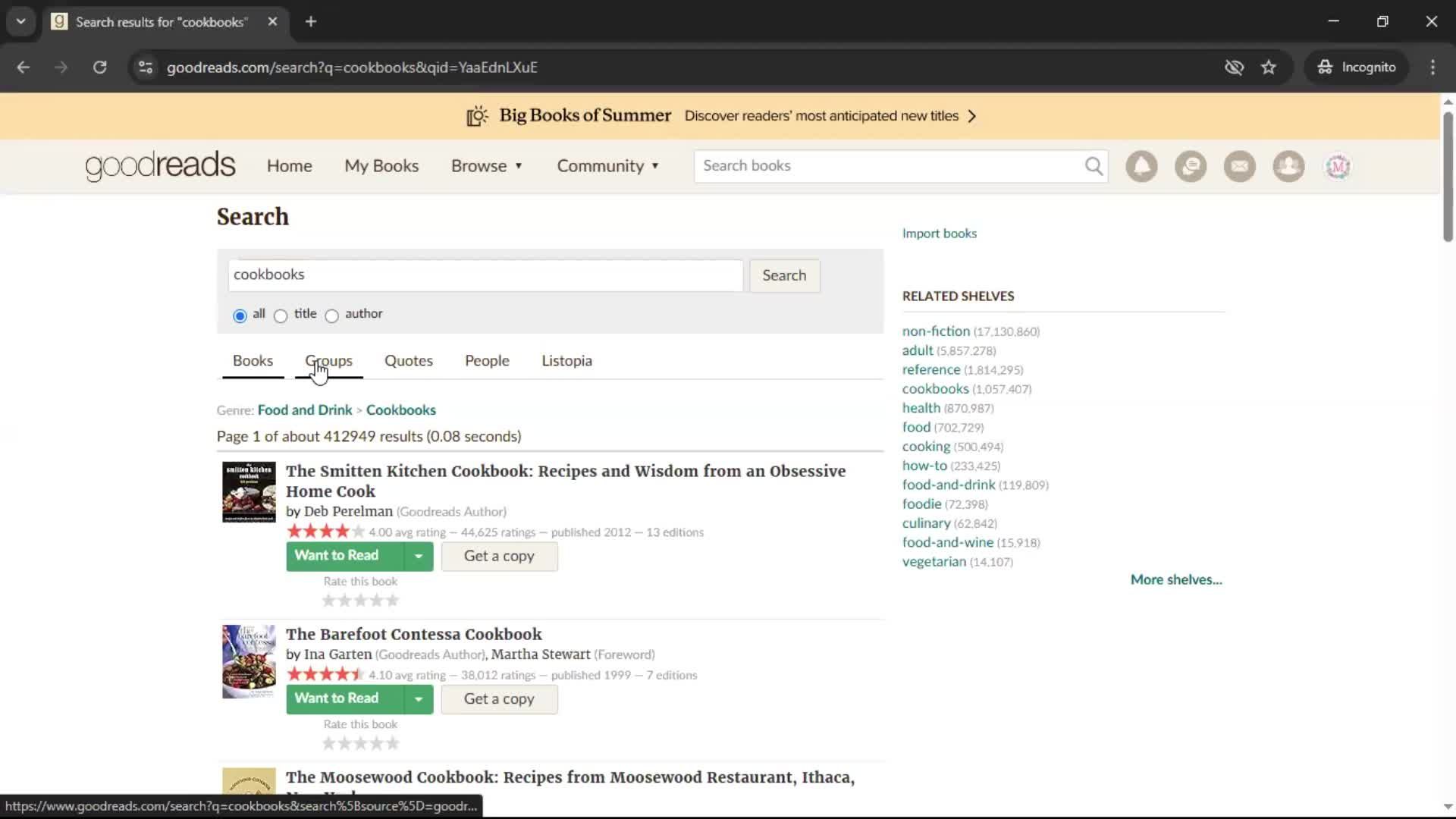Open the Food and Drink genre link
Image resolution: width=1456 pixels, height=819 pixels.
[x=305, y=410]
